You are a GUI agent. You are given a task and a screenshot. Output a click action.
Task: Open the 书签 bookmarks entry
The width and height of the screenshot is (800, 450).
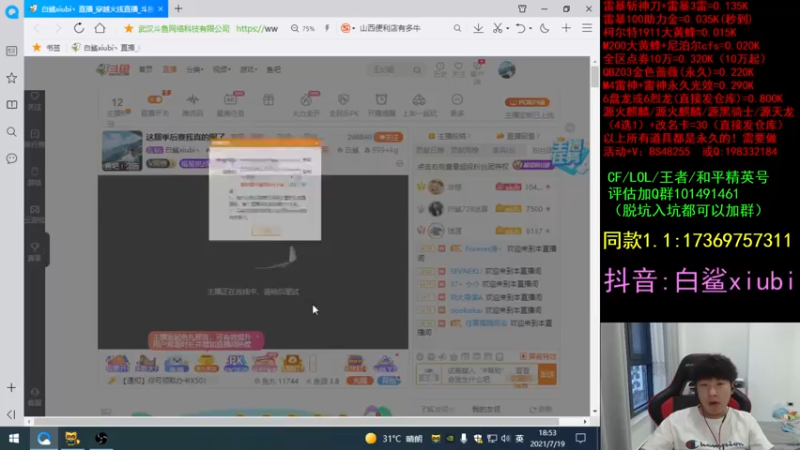click(46, 47)
